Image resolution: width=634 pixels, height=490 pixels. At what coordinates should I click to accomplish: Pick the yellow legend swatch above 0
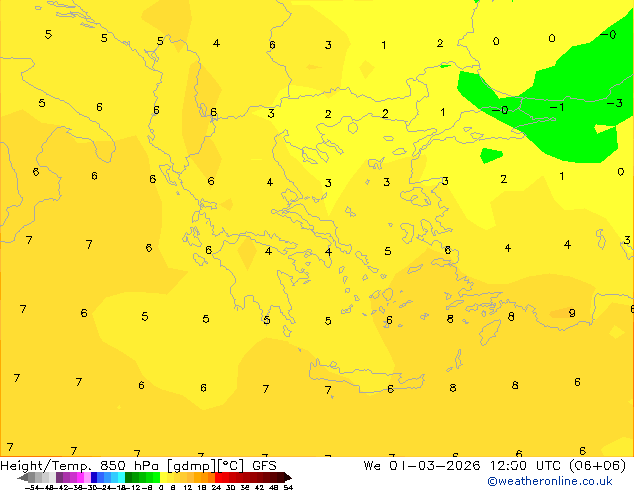[163, 477]
